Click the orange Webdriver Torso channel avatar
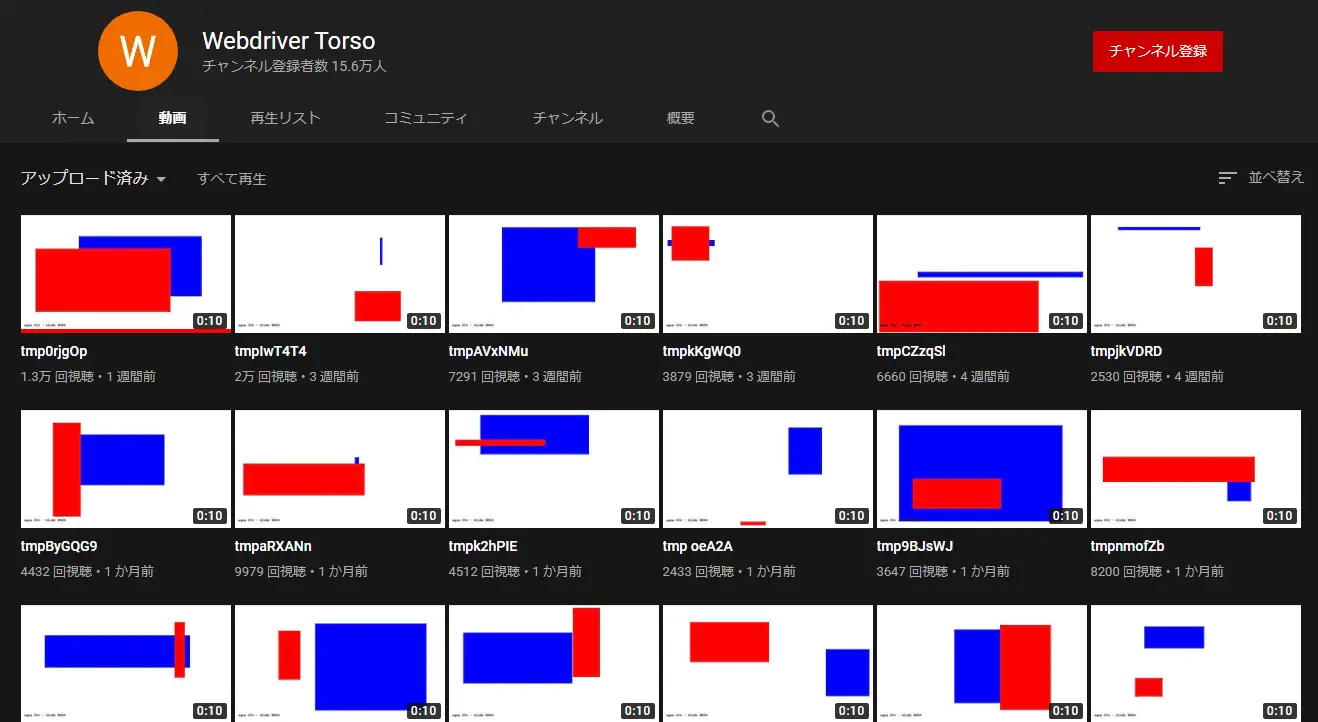 point(137,50)
